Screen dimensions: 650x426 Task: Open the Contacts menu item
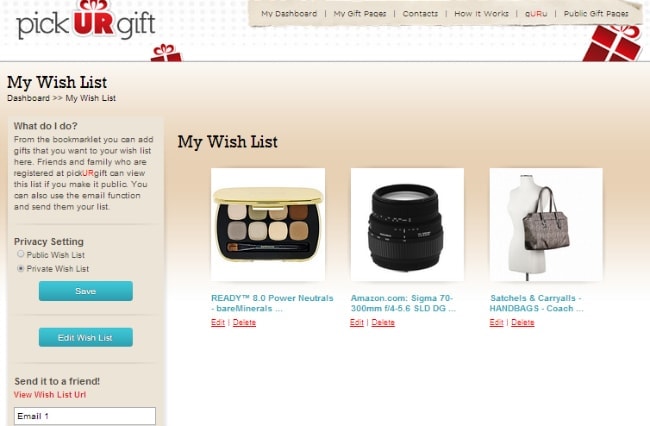coord(420,13)
